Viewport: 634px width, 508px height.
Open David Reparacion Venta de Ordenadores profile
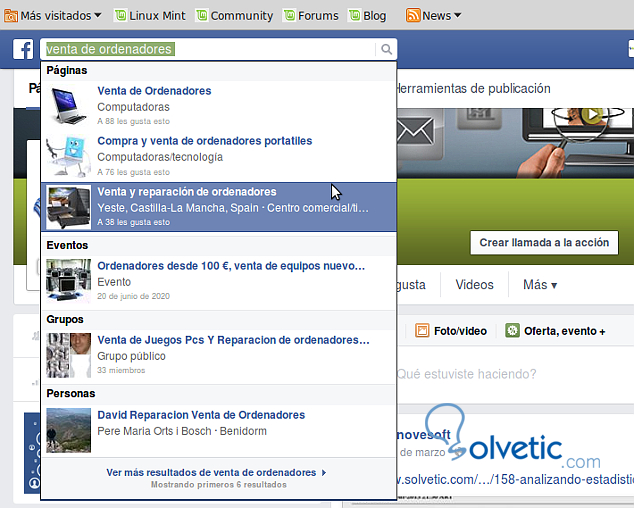click(201, 415)
